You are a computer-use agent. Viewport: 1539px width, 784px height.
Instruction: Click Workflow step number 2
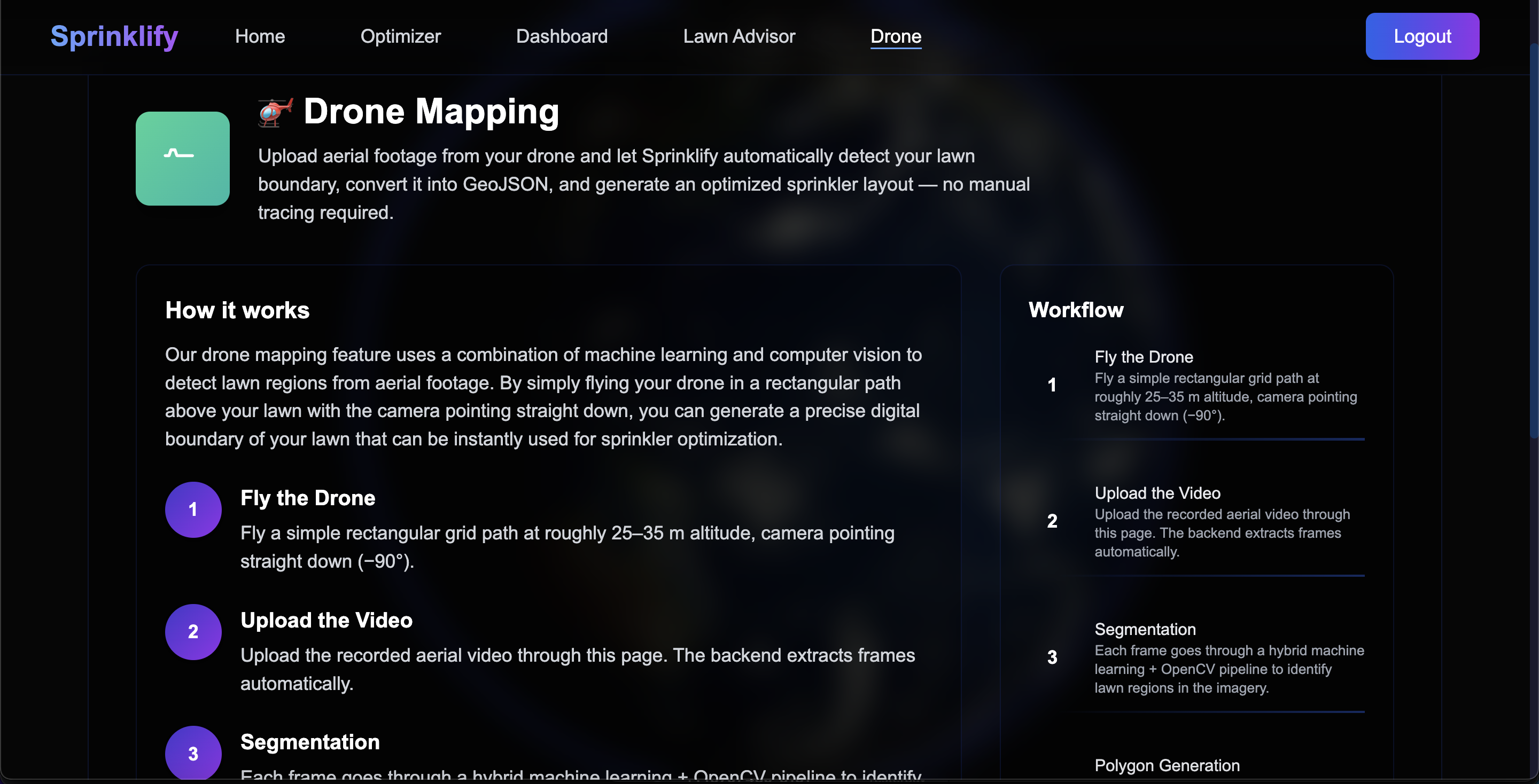[1052, 521]
